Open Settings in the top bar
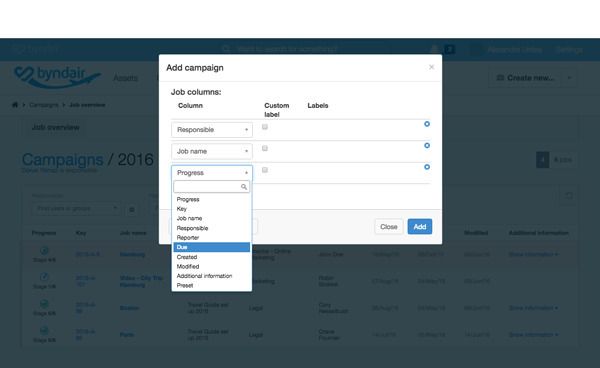Screen dimensions: 600x368 [x=569, y=49]
